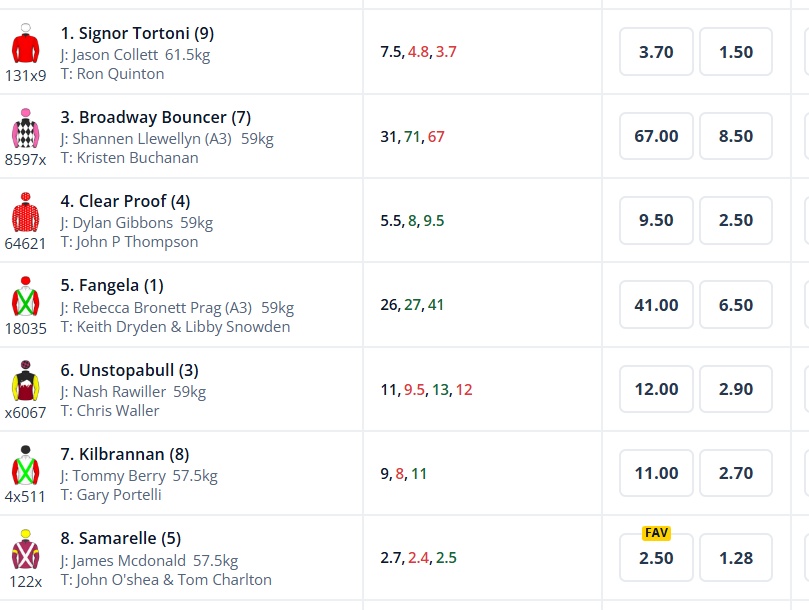The width and height of the screenshot is (809, 610).
Task: Pick Clear Proof place odds 2.50
Action: pos(736,220)
